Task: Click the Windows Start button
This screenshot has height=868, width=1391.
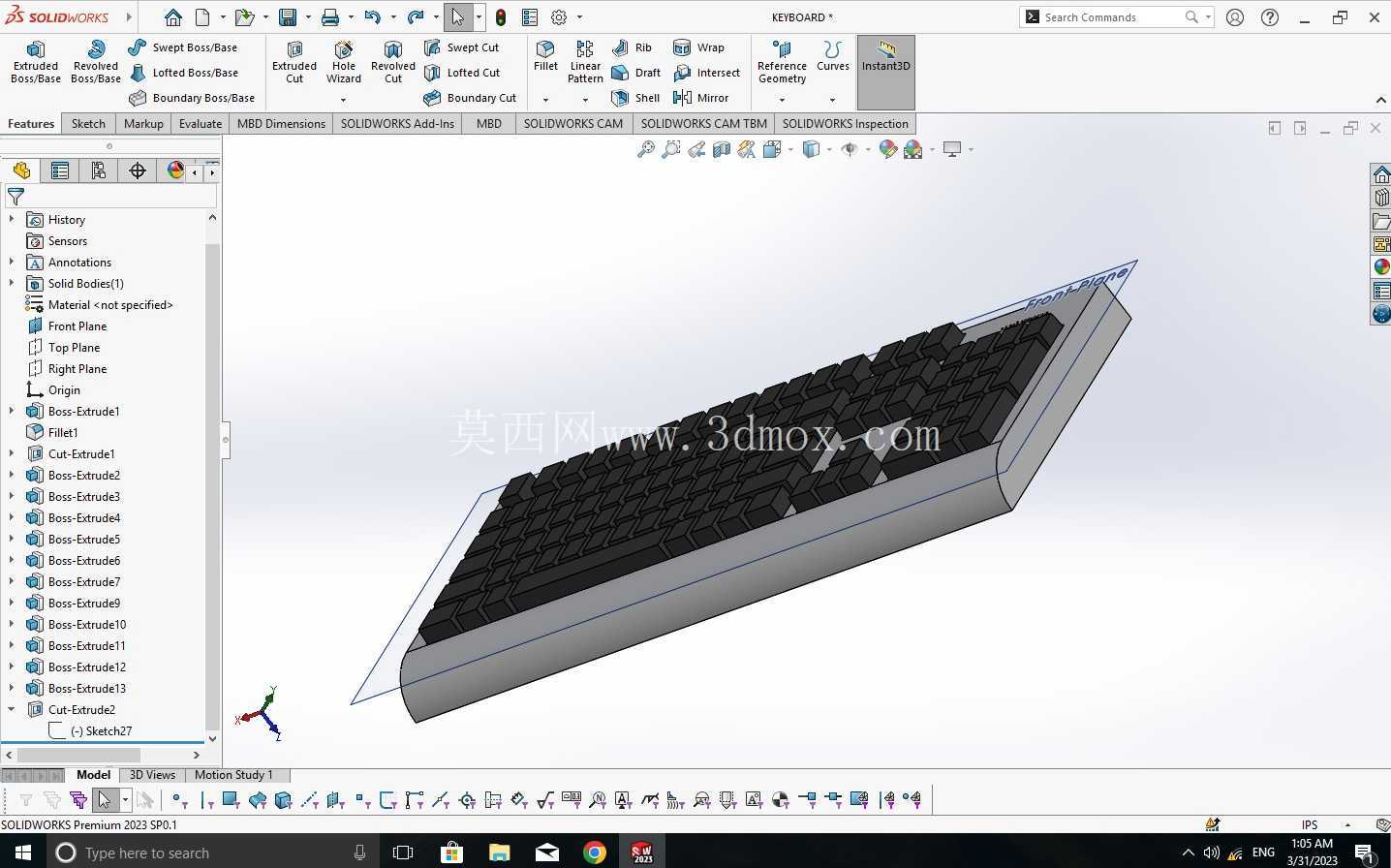Action: pyautogui.click(x=22, y=852)
